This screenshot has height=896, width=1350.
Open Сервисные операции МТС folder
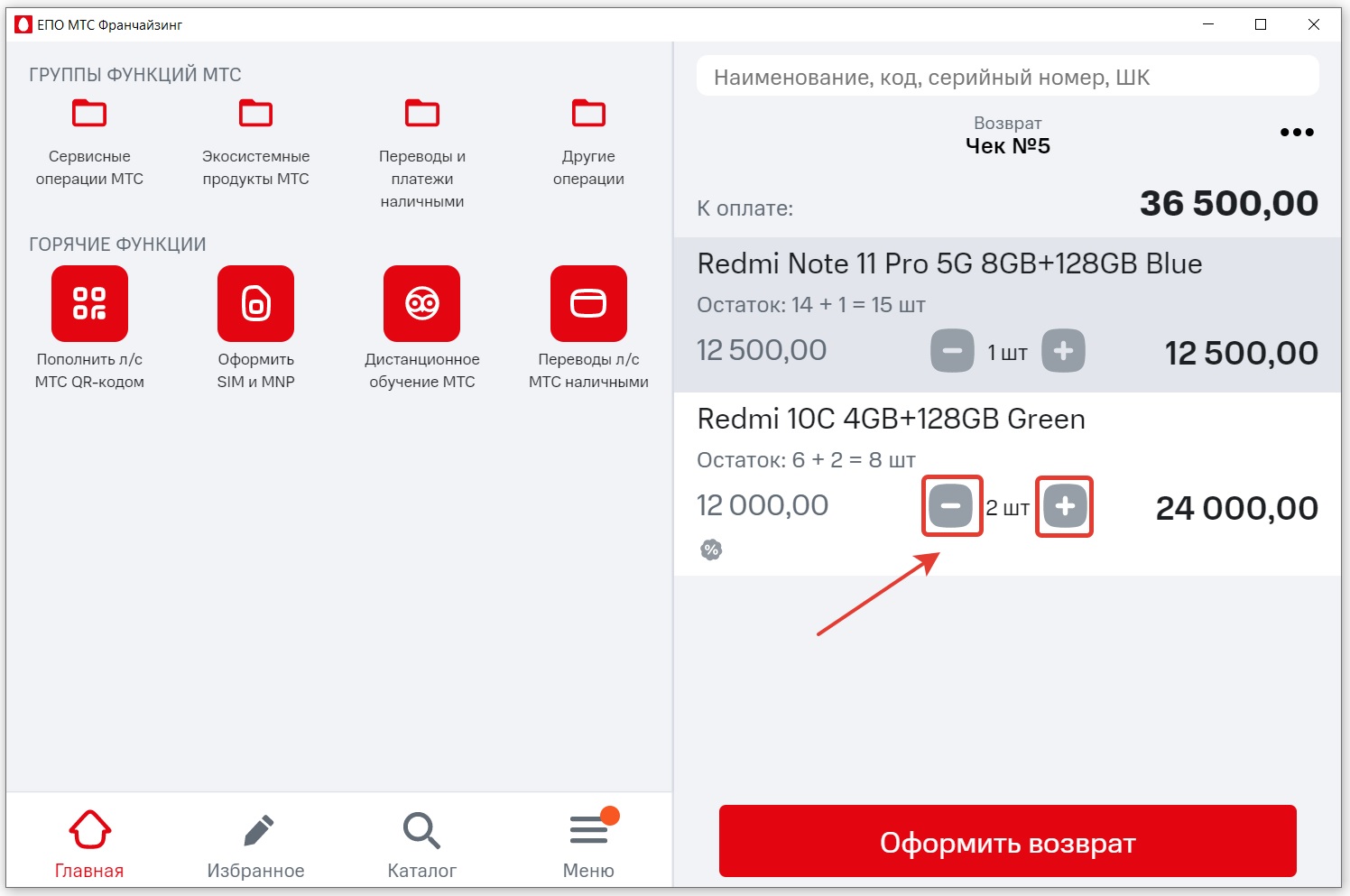click(89, 143)
